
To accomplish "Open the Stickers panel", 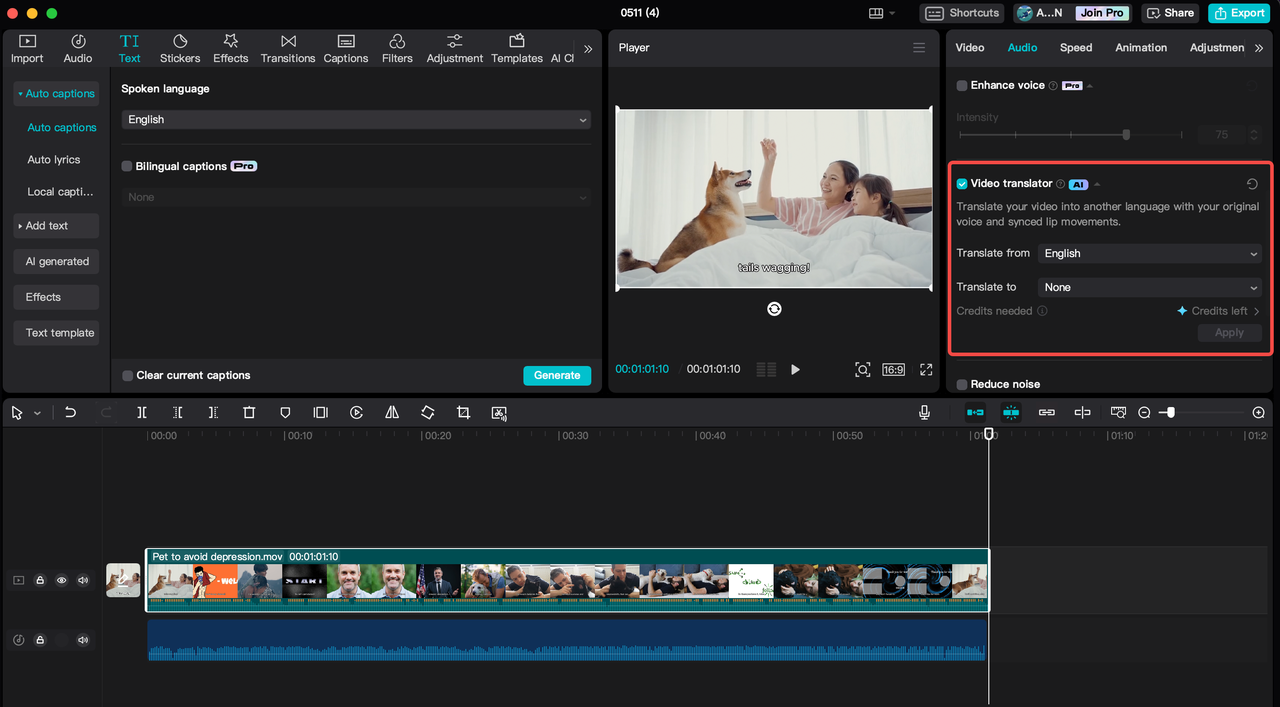I will [180, 48].
